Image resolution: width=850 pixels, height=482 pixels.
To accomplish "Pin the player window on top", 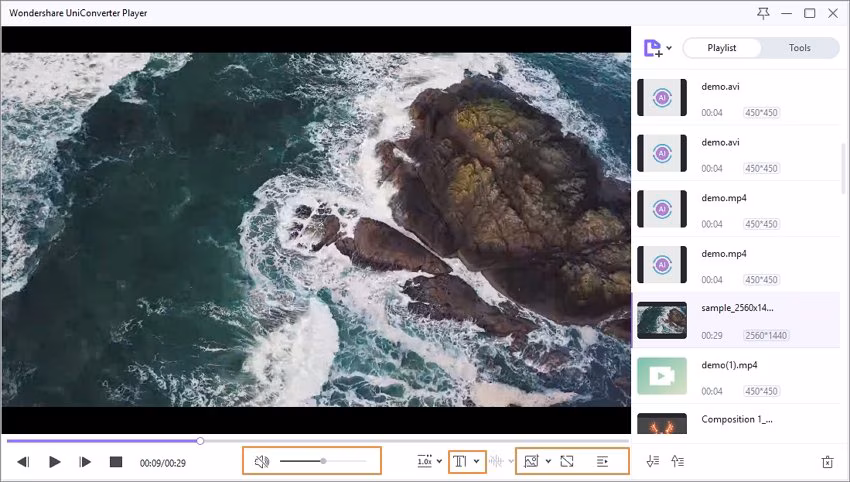I will point(763,13).
